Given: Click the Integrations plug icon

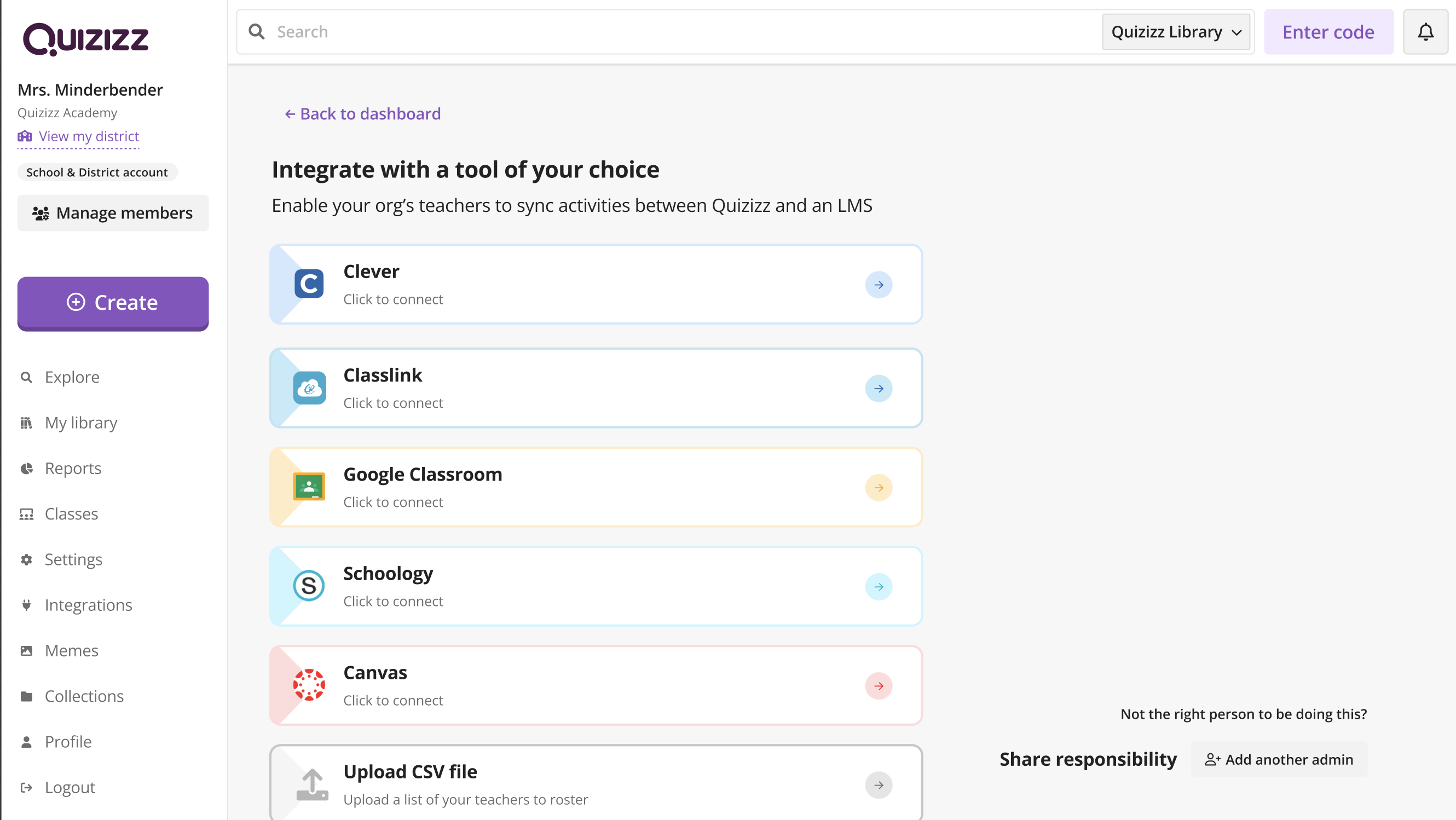Looking at the screenshot, I should [x=26, y=605].
